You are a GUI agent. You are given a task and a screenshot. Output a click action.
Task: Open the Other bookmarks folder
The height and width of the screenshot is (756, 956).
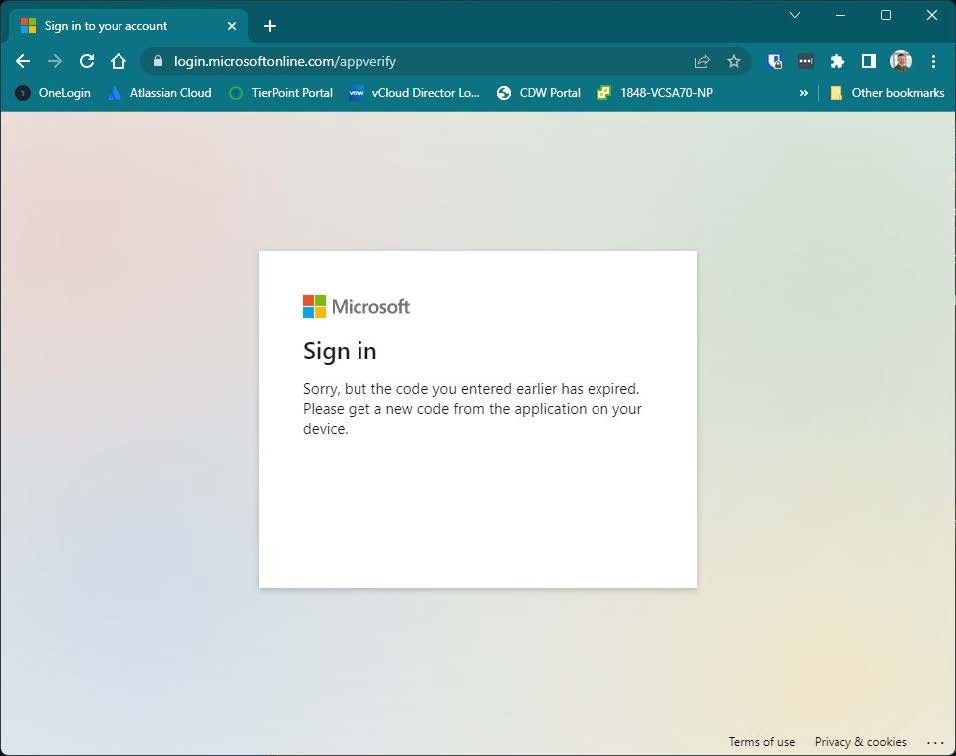pos(887,93)
